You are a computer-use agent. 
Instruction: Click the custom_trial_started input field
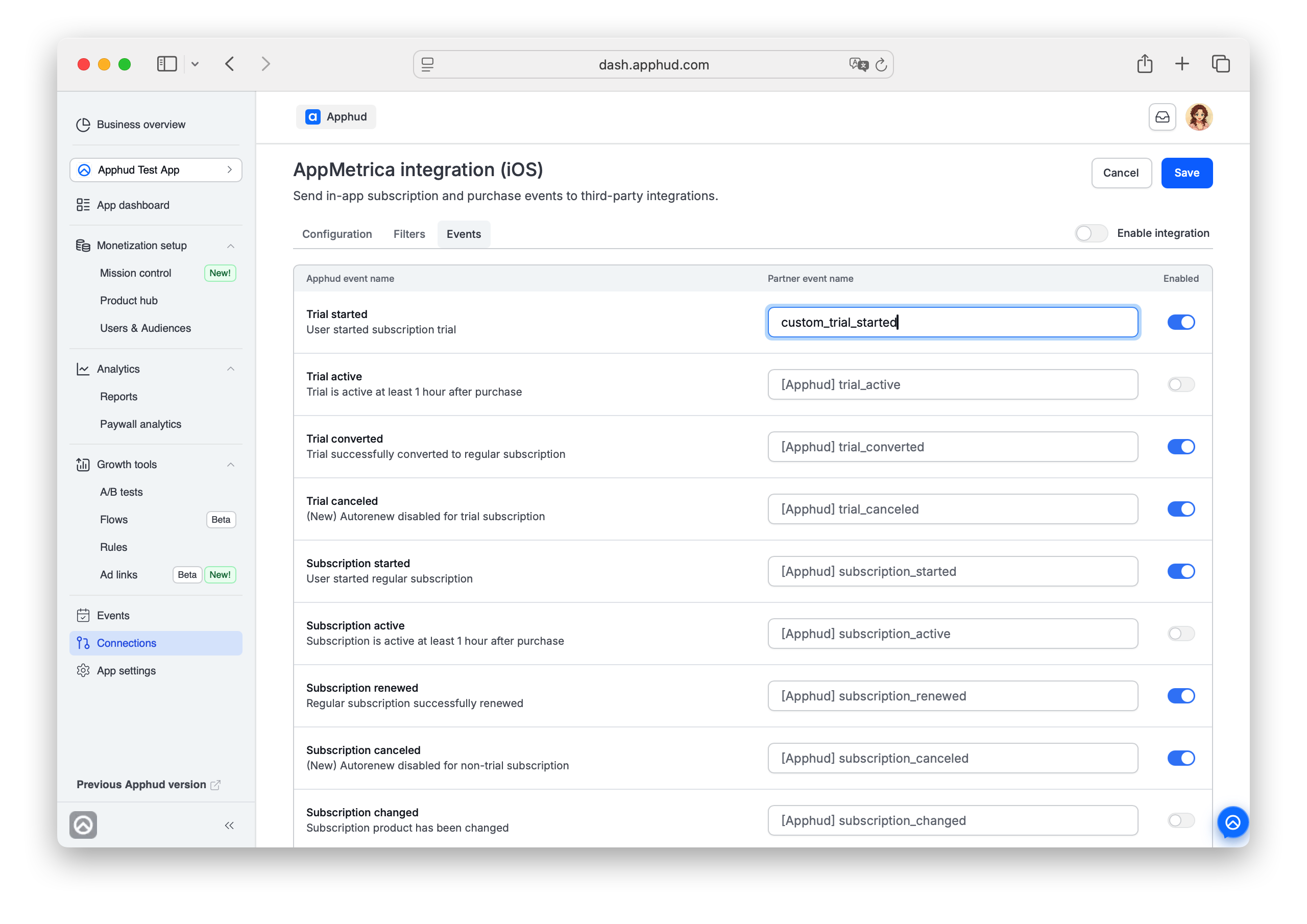tap(952, 322)
